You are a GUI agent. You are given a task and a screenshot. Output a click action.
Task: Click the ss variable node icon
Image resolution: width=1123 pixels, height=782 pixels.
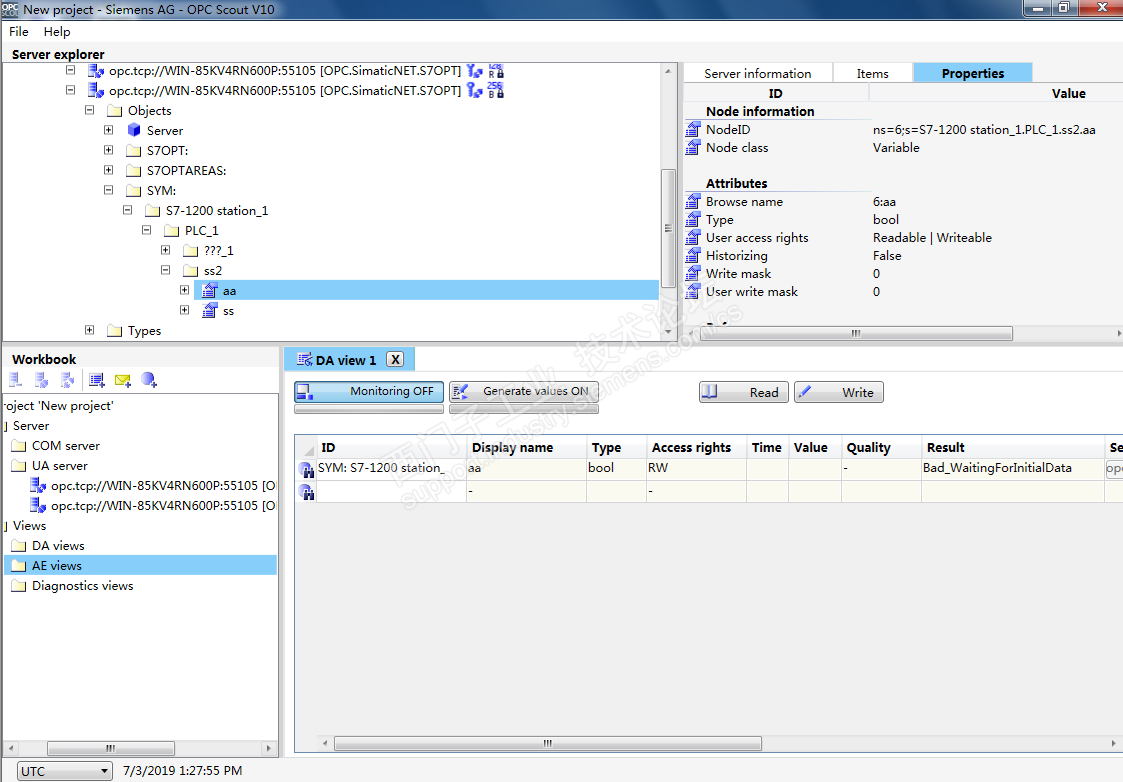pos(209,311)
